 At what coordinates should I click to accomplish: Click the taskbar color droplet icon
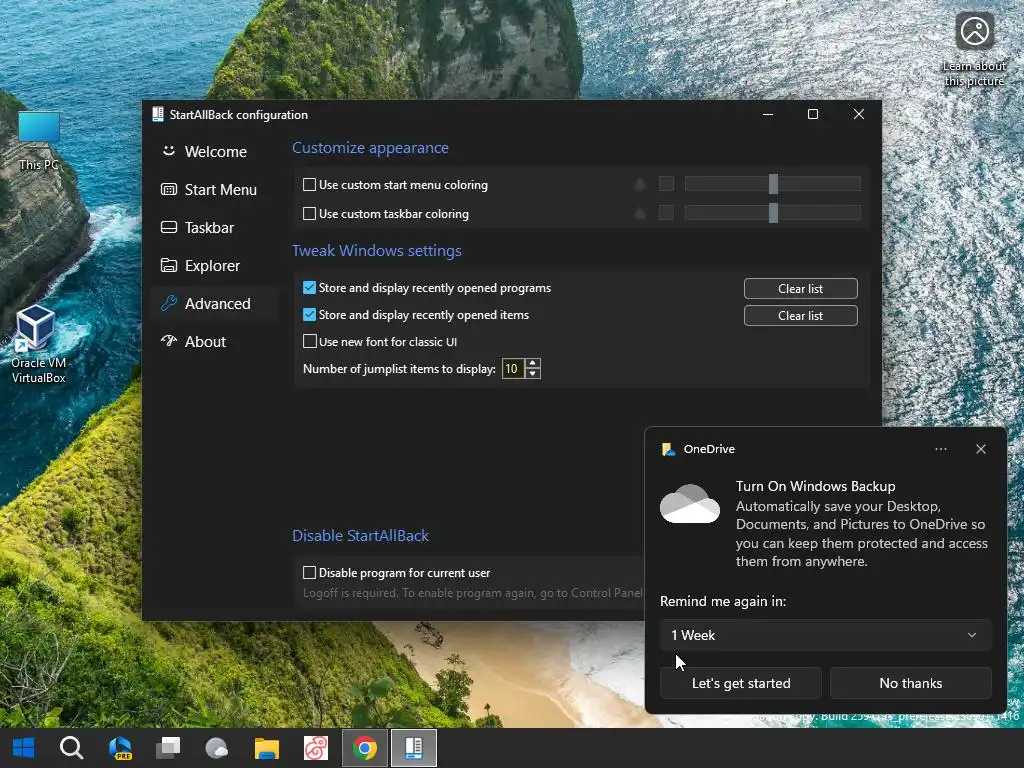[x=640, y=213]
